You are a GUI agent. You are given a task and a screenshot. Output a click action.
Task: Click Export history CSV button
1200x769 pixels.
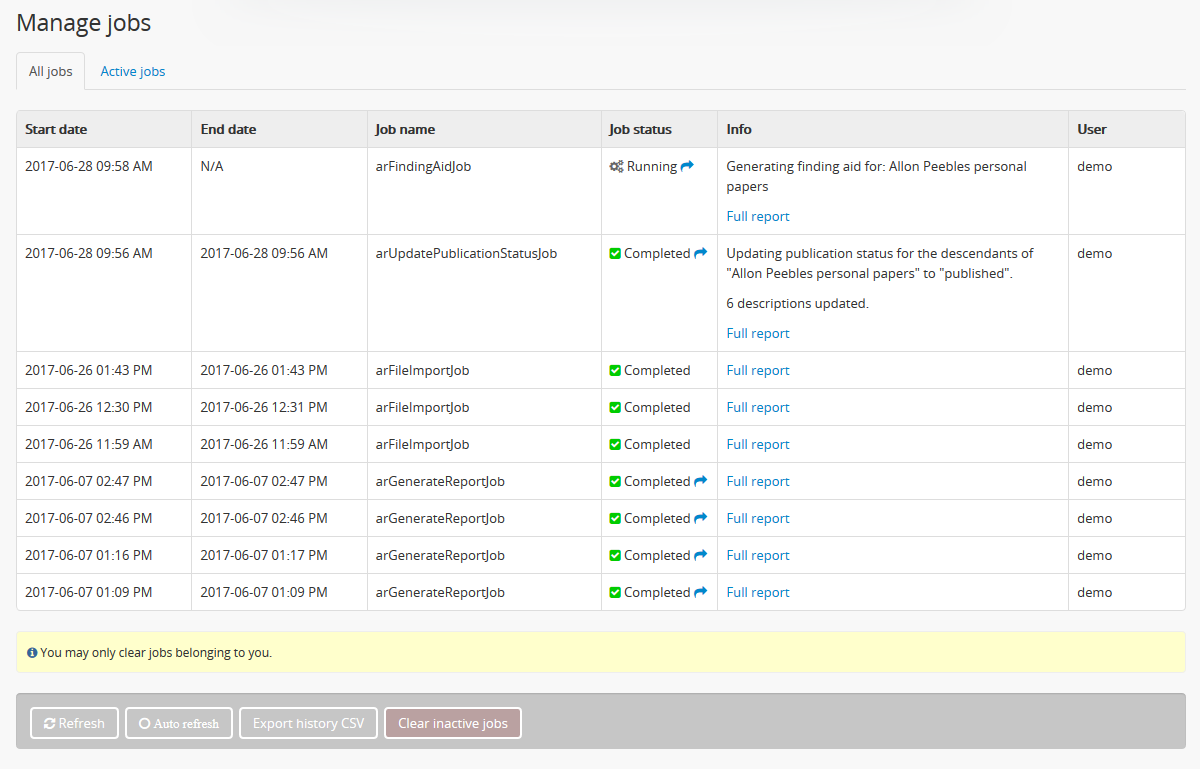308,723
